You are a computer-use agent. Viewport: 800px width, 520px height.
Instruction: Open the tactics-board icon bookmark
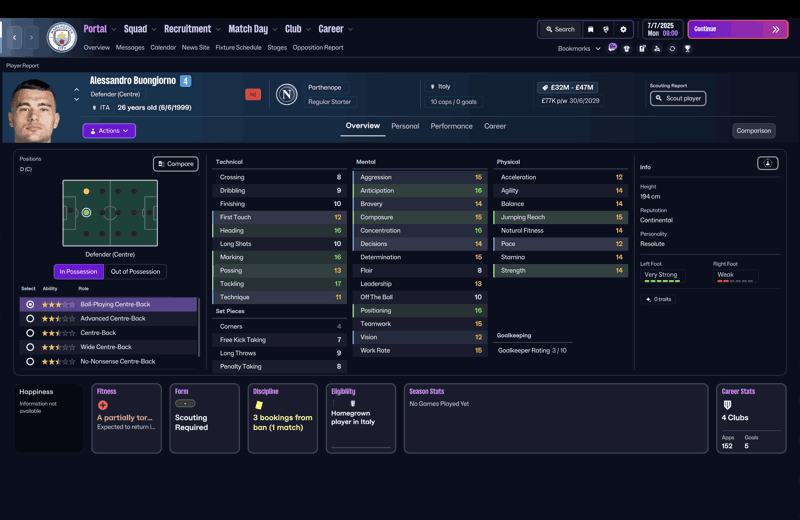point(657,48)
